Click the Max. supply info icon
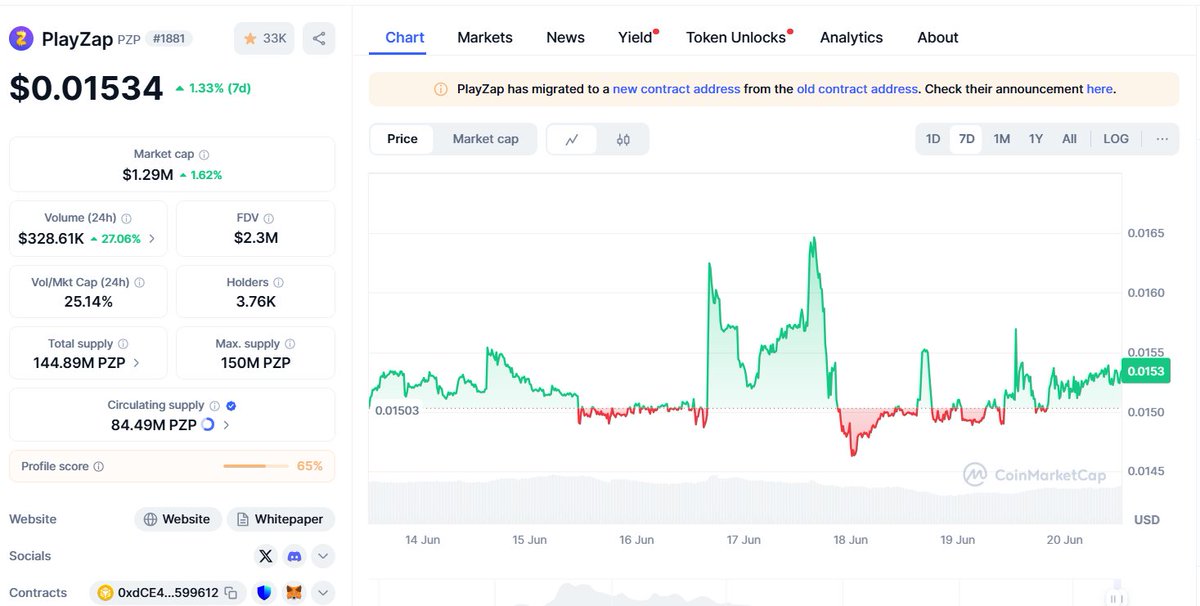Screen dimensions: 1200x606 [289, 344]
